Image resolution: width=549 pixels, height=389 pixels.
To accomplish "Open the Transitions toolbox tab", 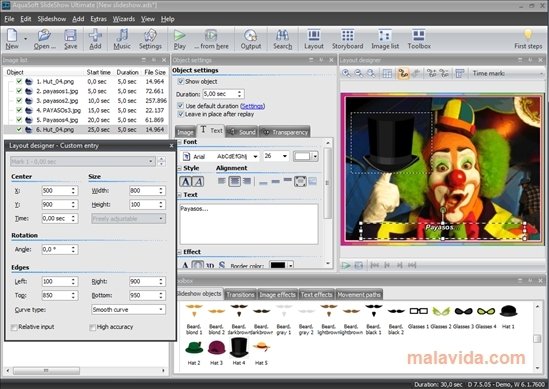I will tap(240, 294).
